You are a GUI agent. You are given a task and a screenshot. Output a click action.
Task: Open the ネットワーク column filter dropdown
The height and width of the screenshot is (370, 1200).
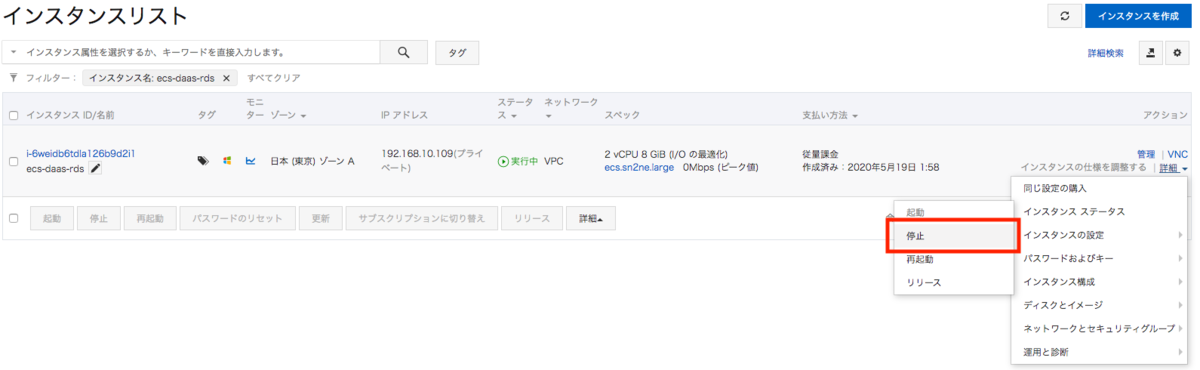(x=549, y=116)
